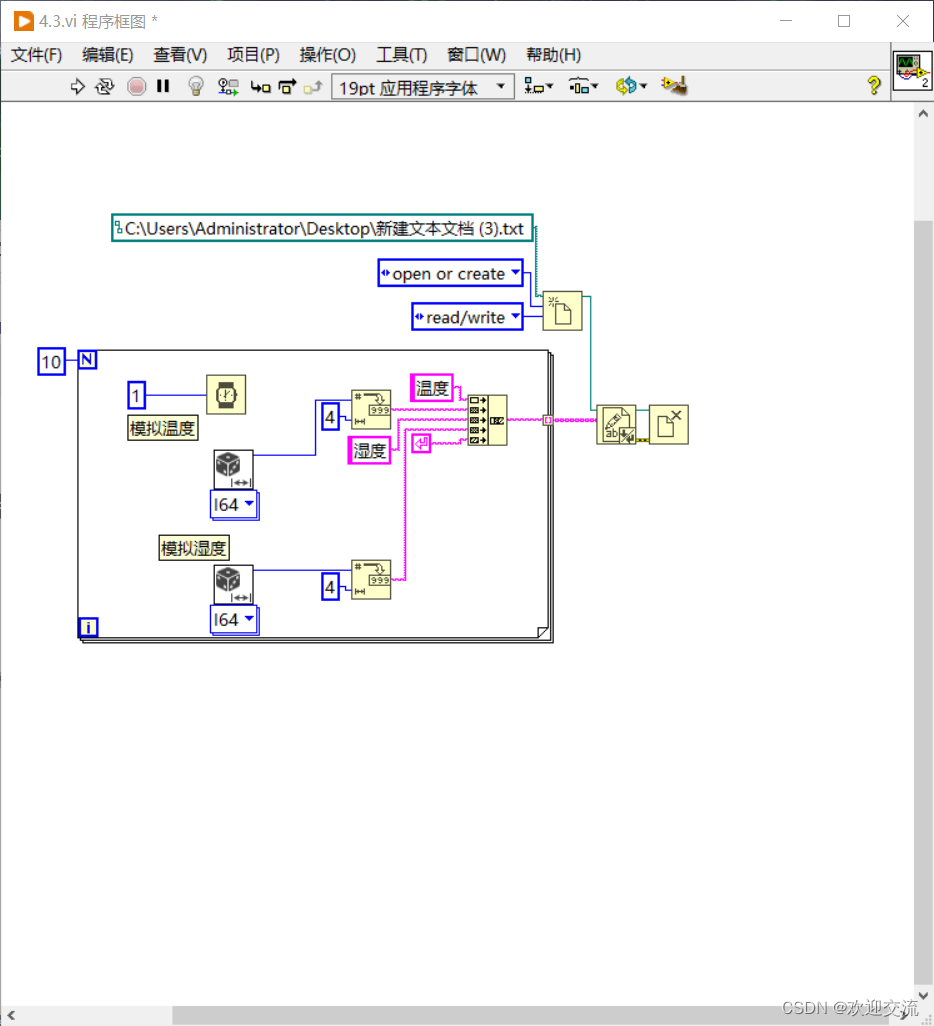Select the Open/Create/Replace File node

[562, 311]
